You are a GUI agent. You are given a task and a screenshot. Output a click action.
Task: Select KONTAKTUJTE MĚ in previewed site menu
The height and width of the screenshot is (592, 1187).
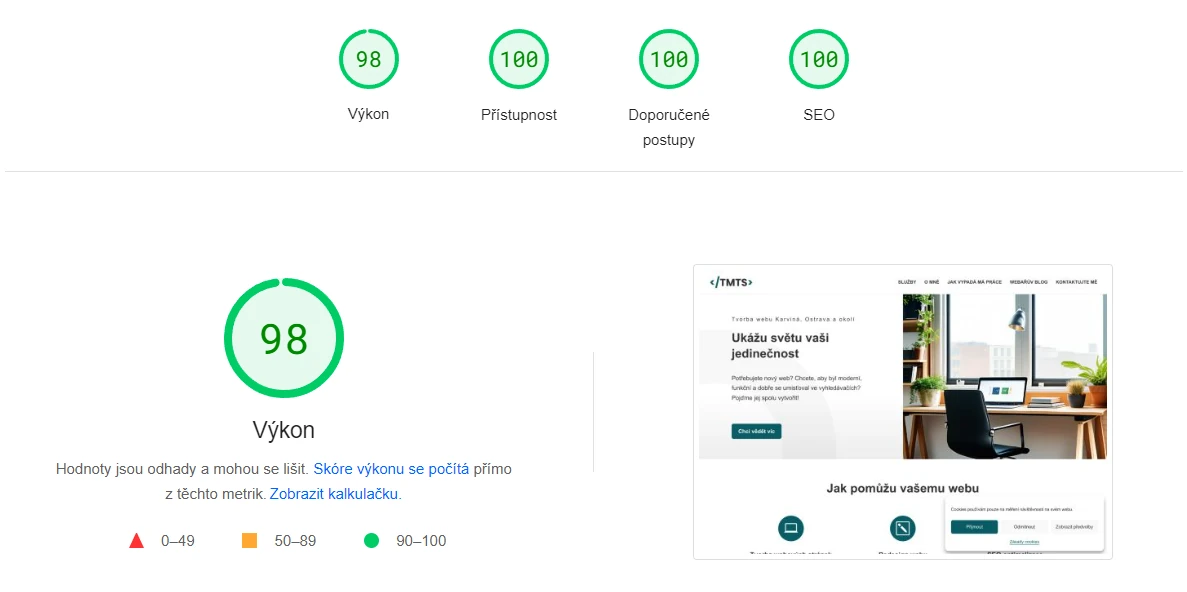click(x=1076, y=282)
